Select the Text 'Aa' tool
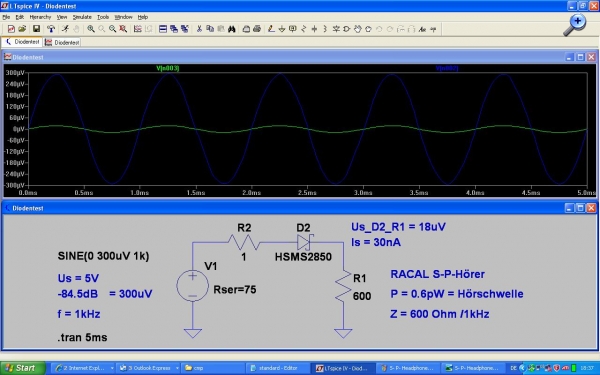Screen dimensions: 600x375 pos(422,29)
